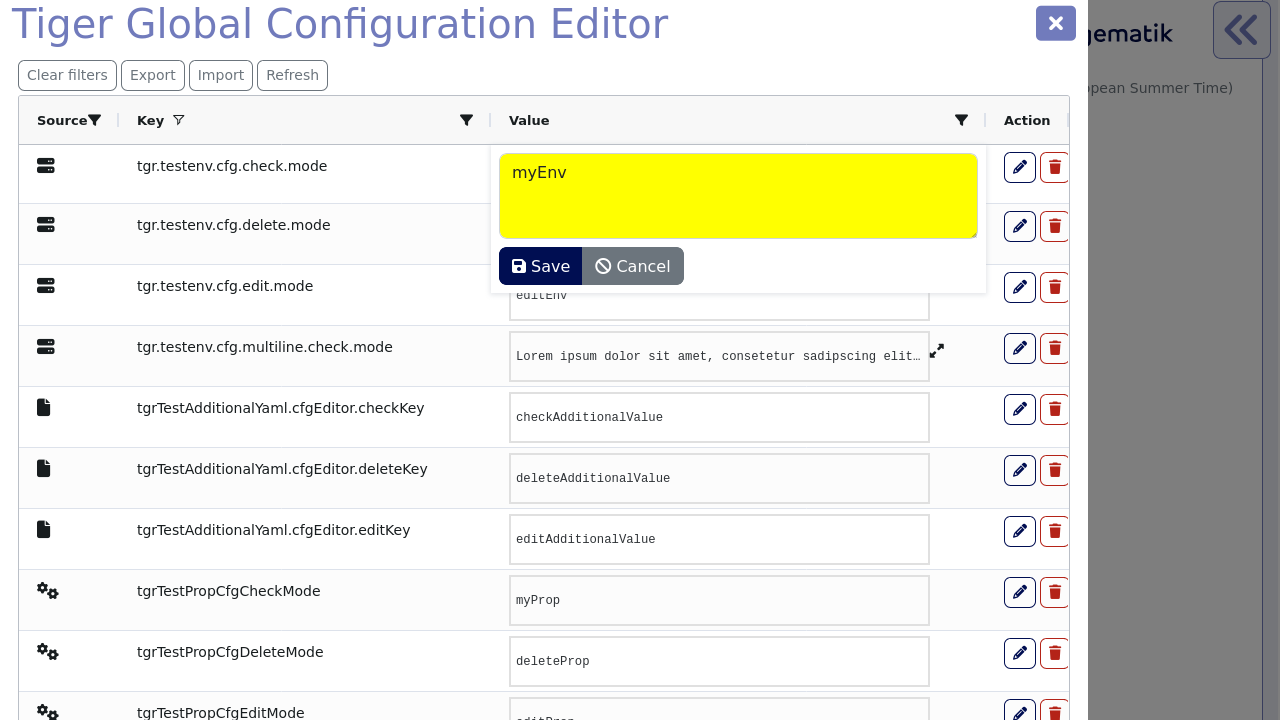The width and height of the screenshot is (1280, 720).
Task: Delete tgr.testenv.cfg.delete.mode entry
Action: pos(1055,226)
